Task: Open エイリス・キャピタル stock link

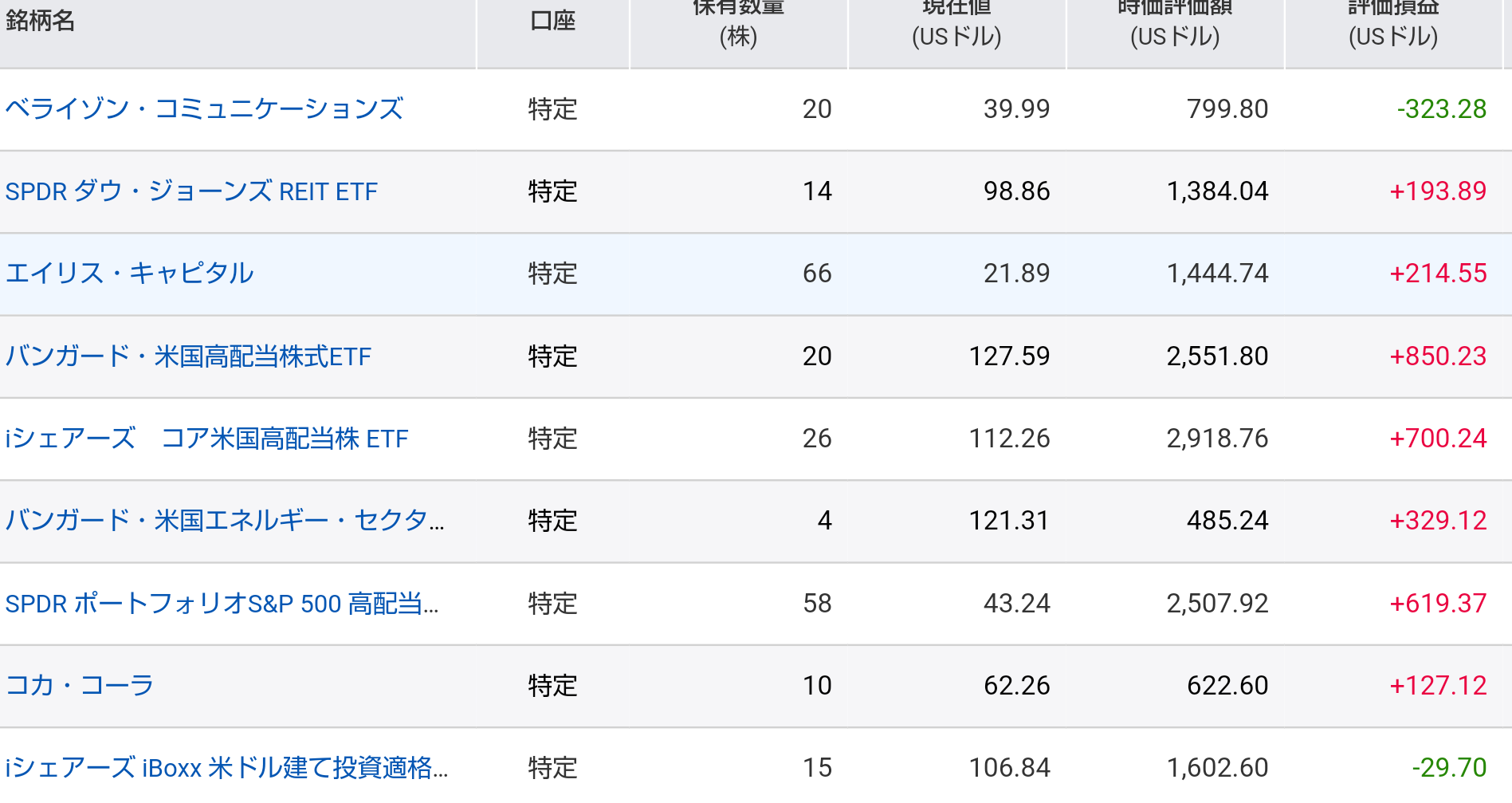Action: [x=129, y=274]
